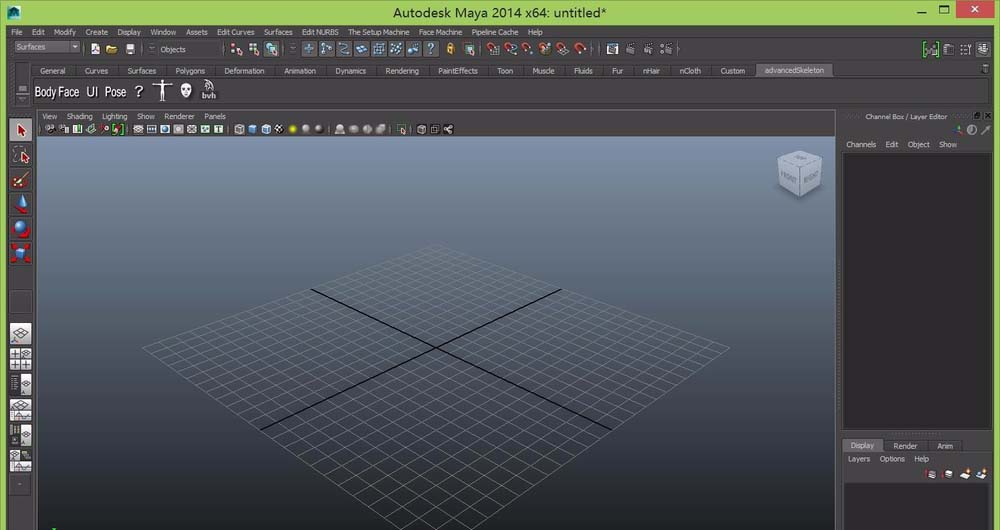Select the Anim layer tab

[x=945, y=446]
